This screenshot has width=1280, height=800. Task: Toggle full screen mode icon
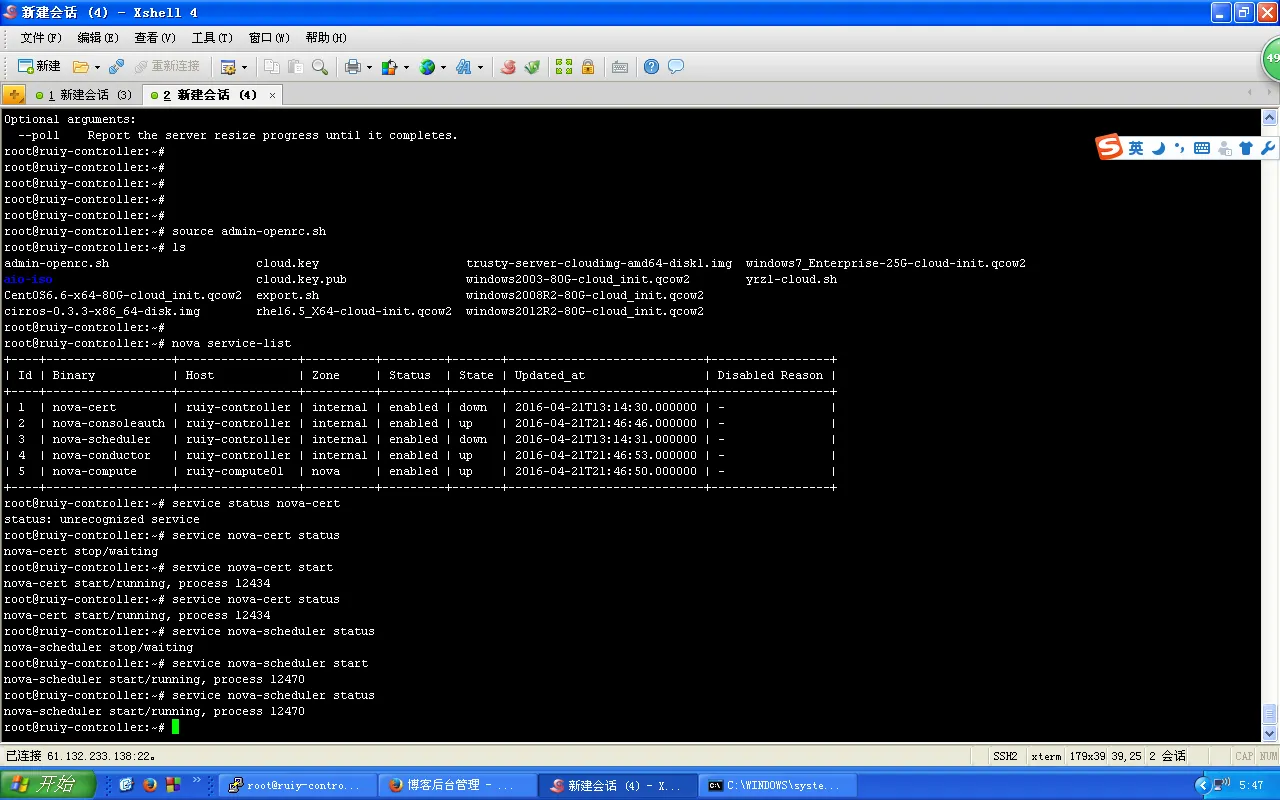[x=564, y=67]
